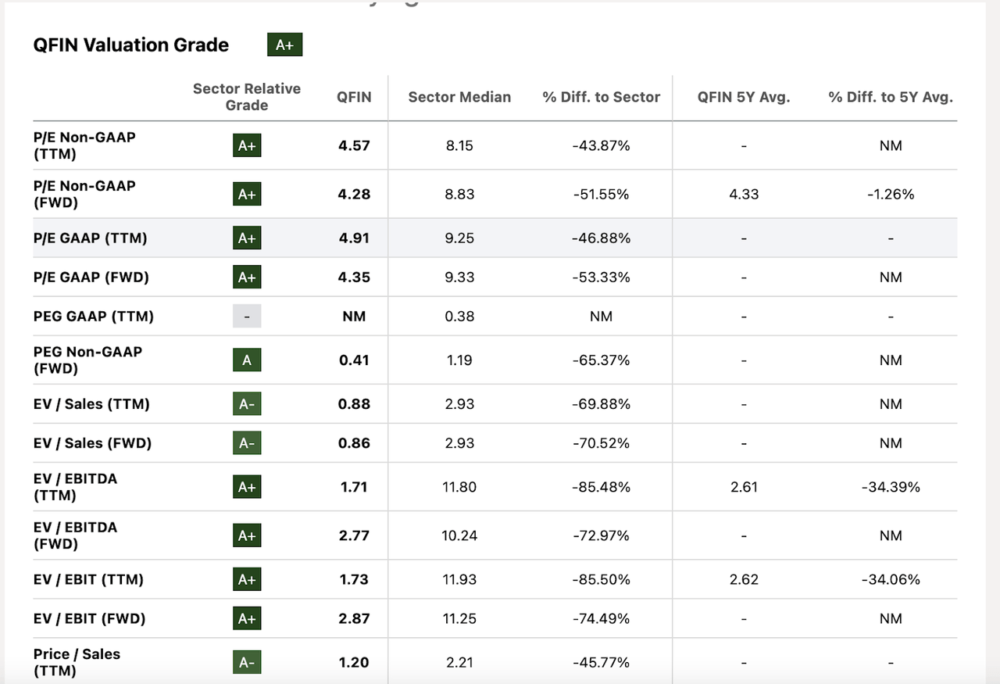This screenshot has width=1000, height=684.
Task: Click the Sector Relative Grade column header
Action: (247, 97)
